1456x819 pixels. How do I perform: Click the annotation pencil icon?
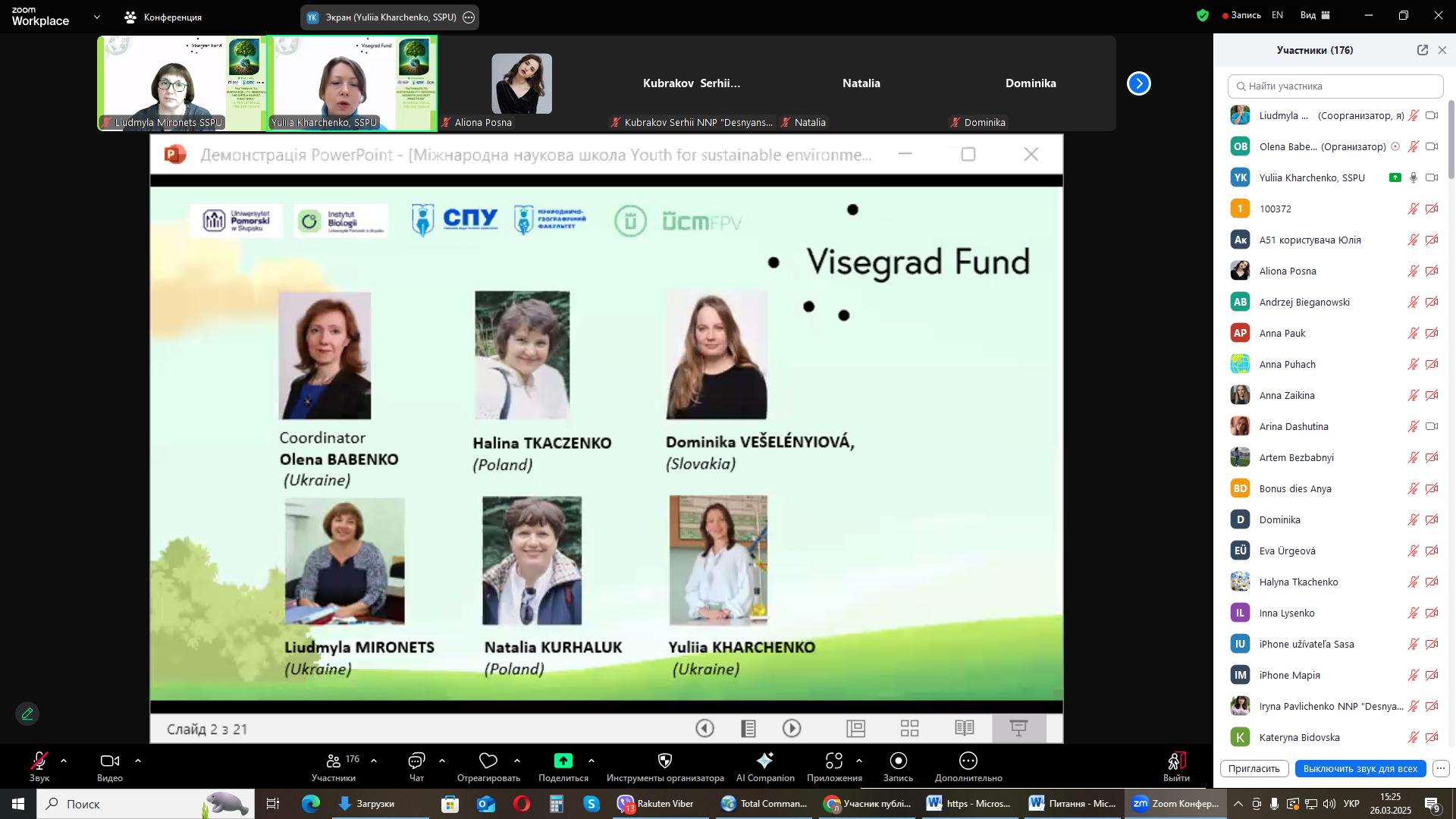pos(27,714)
